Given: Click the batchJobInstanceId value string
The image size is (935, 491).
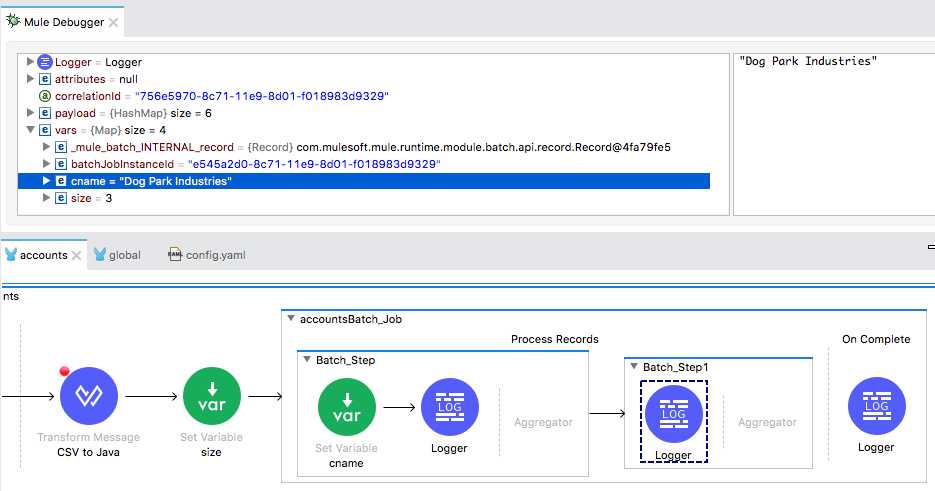Looking at the screenshot, I should (314, 164).
